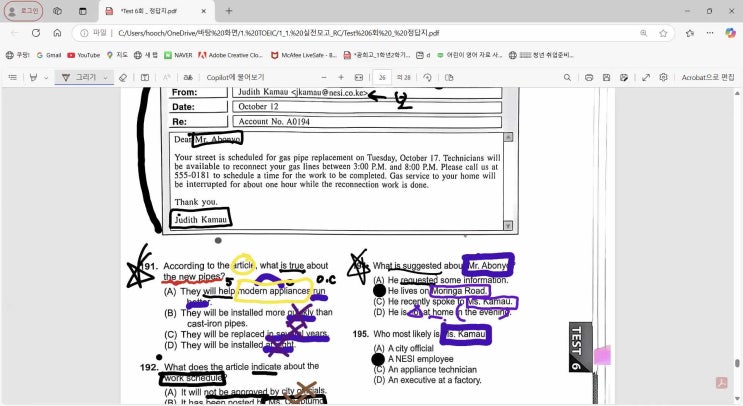Open the NAVER bookmark
Viewport: 743px width, 406px height.
[x=178, y=55]
